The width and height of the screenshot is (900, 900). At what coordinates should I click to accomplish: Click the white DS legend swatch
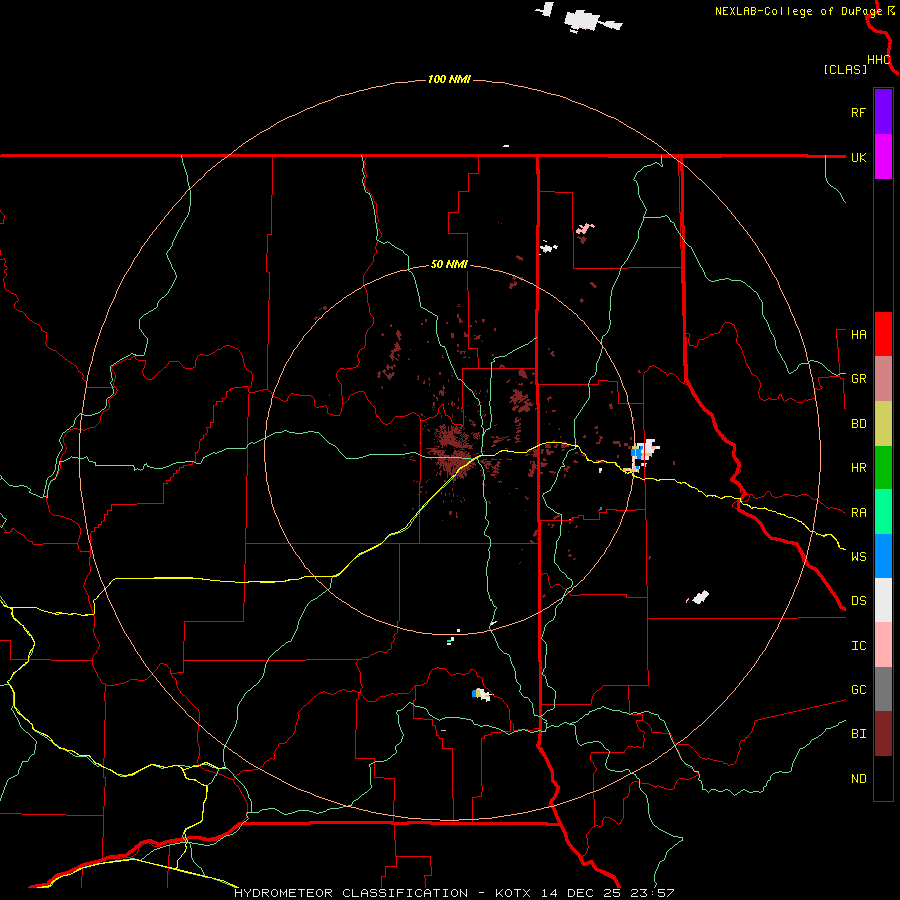(x=883, y=600)
